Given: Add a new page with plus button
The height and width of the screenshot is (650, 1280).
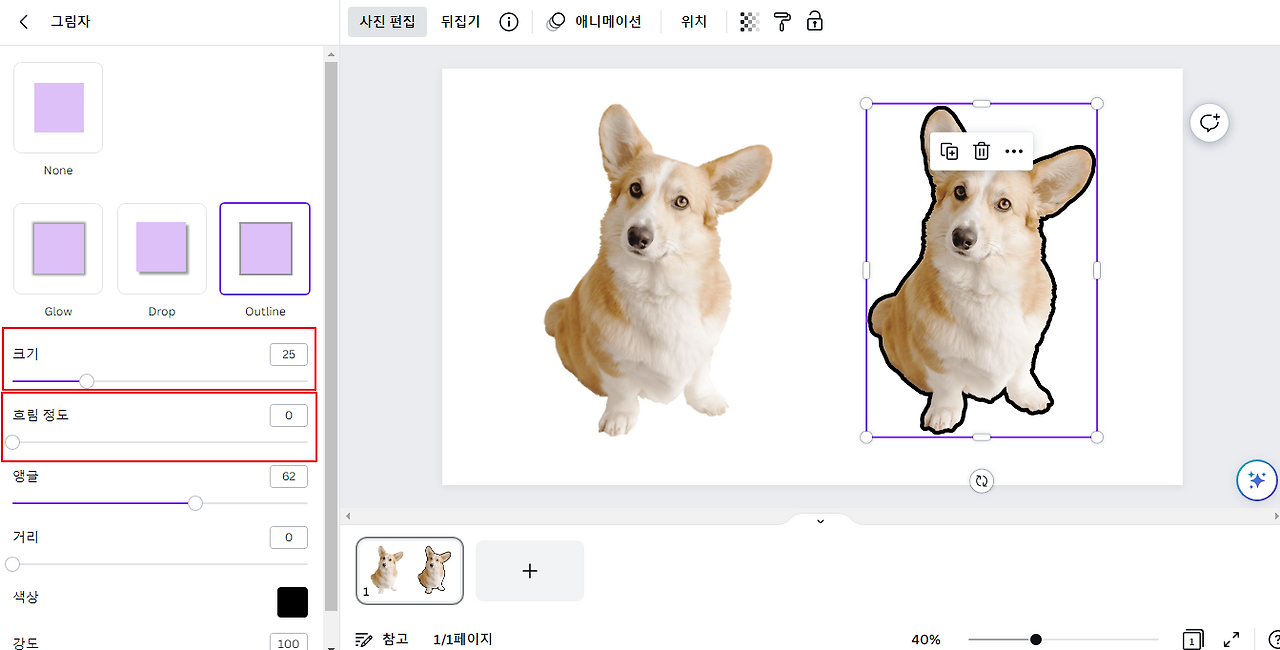Looking at the screenshot, I should point(530,571).
